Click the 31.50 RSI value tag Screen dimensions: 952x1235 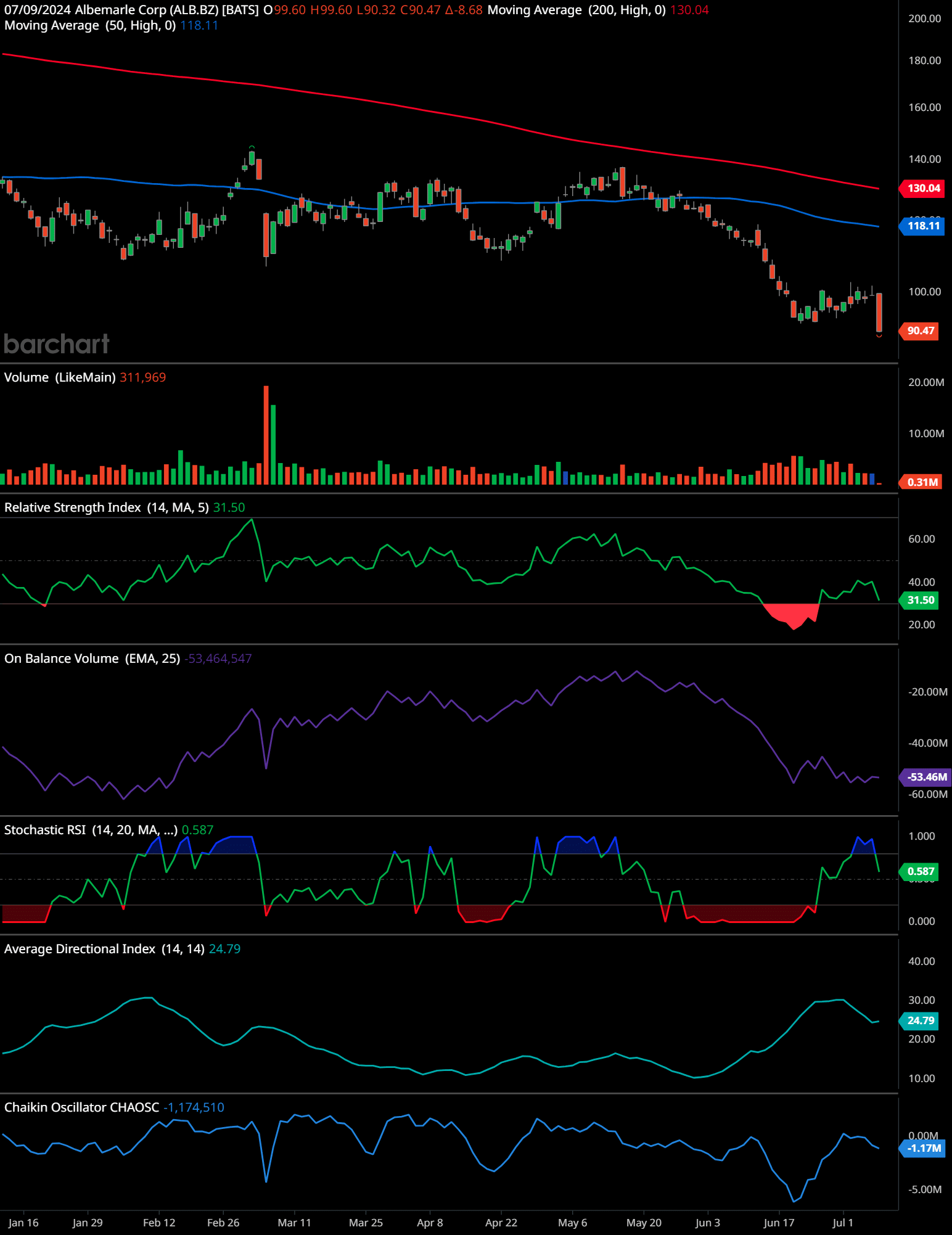pyautogui.click(x=919, y=600)
